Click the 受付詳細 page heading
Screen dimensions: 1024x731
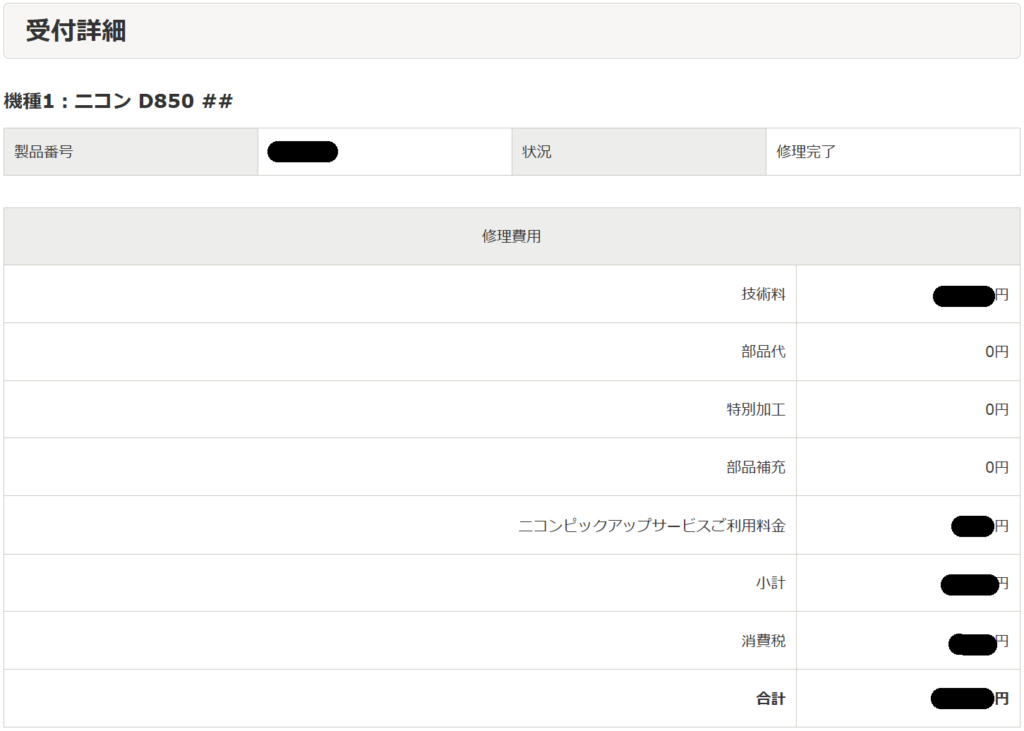tap(76, 31)
